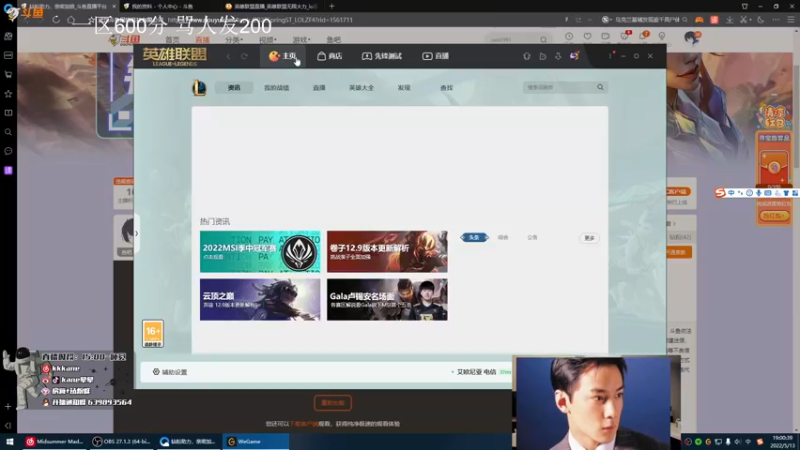Expand the 游戏 dropdown in the Douyu nav

pyautogui.click(x=301, y=40)
